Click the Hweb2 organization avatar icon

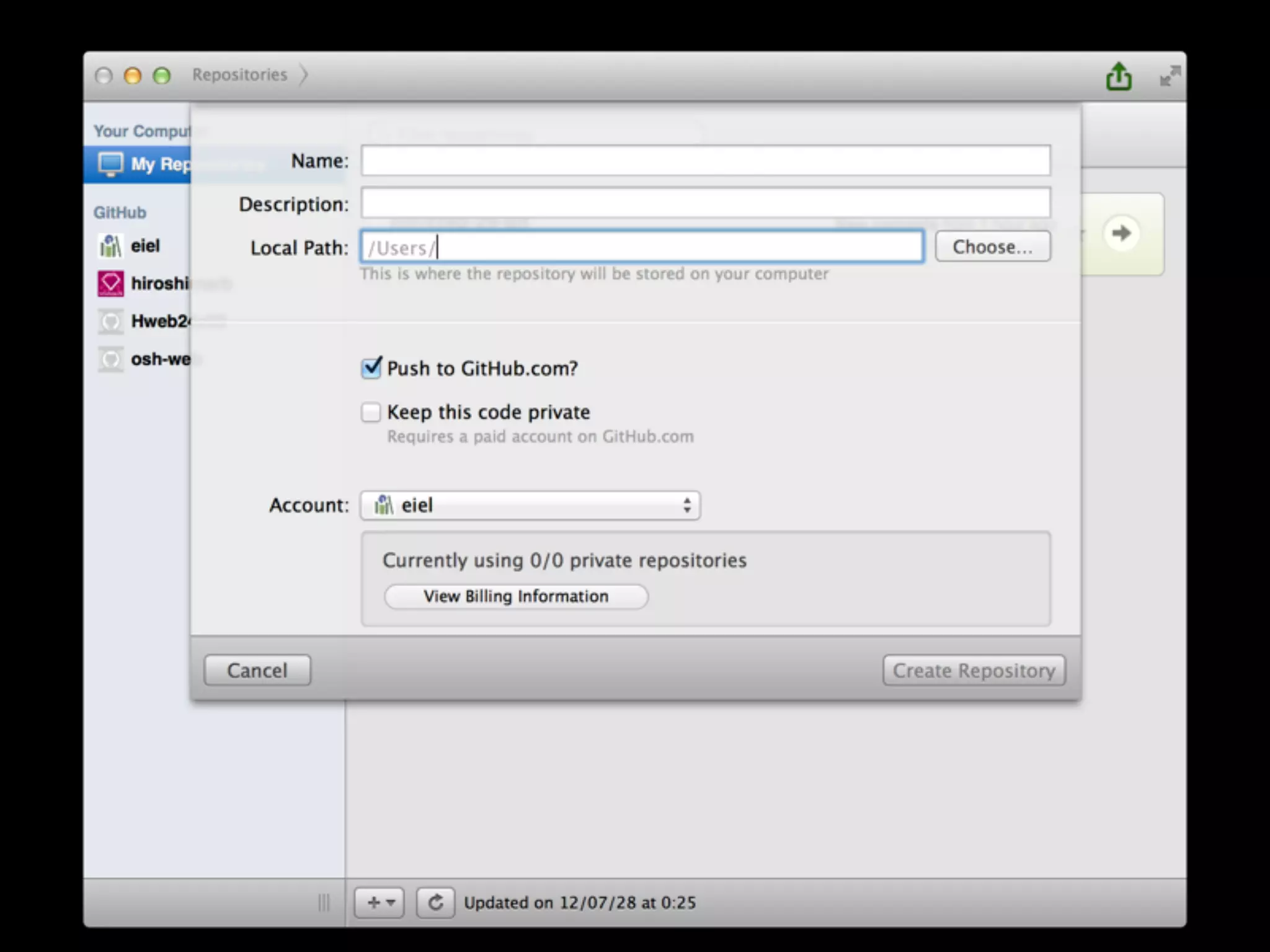110,322
